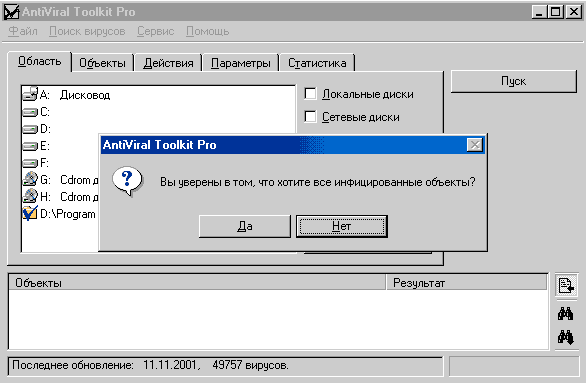Select the A: Дисковод floppy drive icon
The width and height of the screenshot is (586, 383).
[x=30, y=94]
